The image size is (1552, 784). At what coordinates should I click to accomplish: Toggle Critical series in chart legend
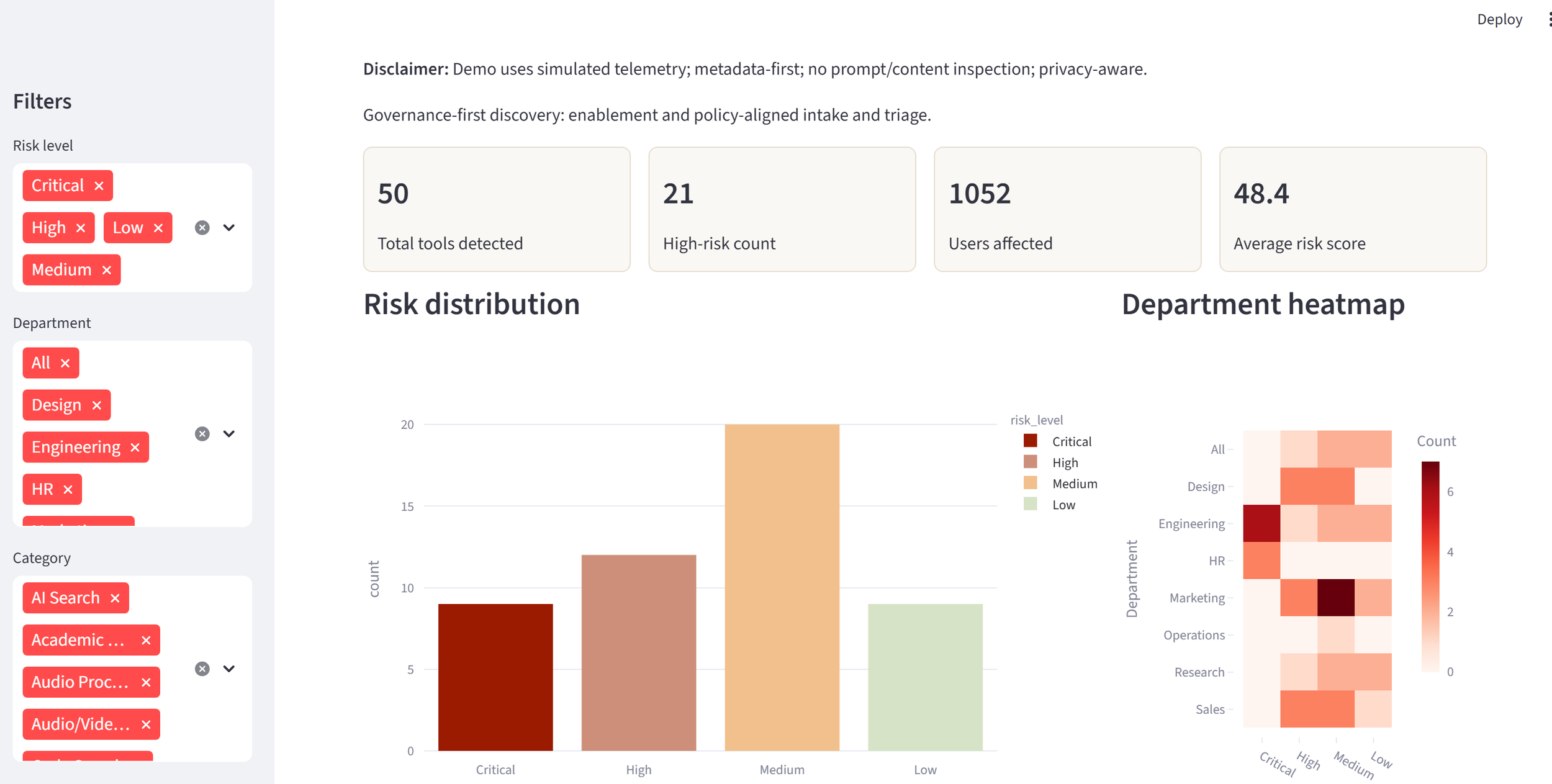pos(1072,442)
